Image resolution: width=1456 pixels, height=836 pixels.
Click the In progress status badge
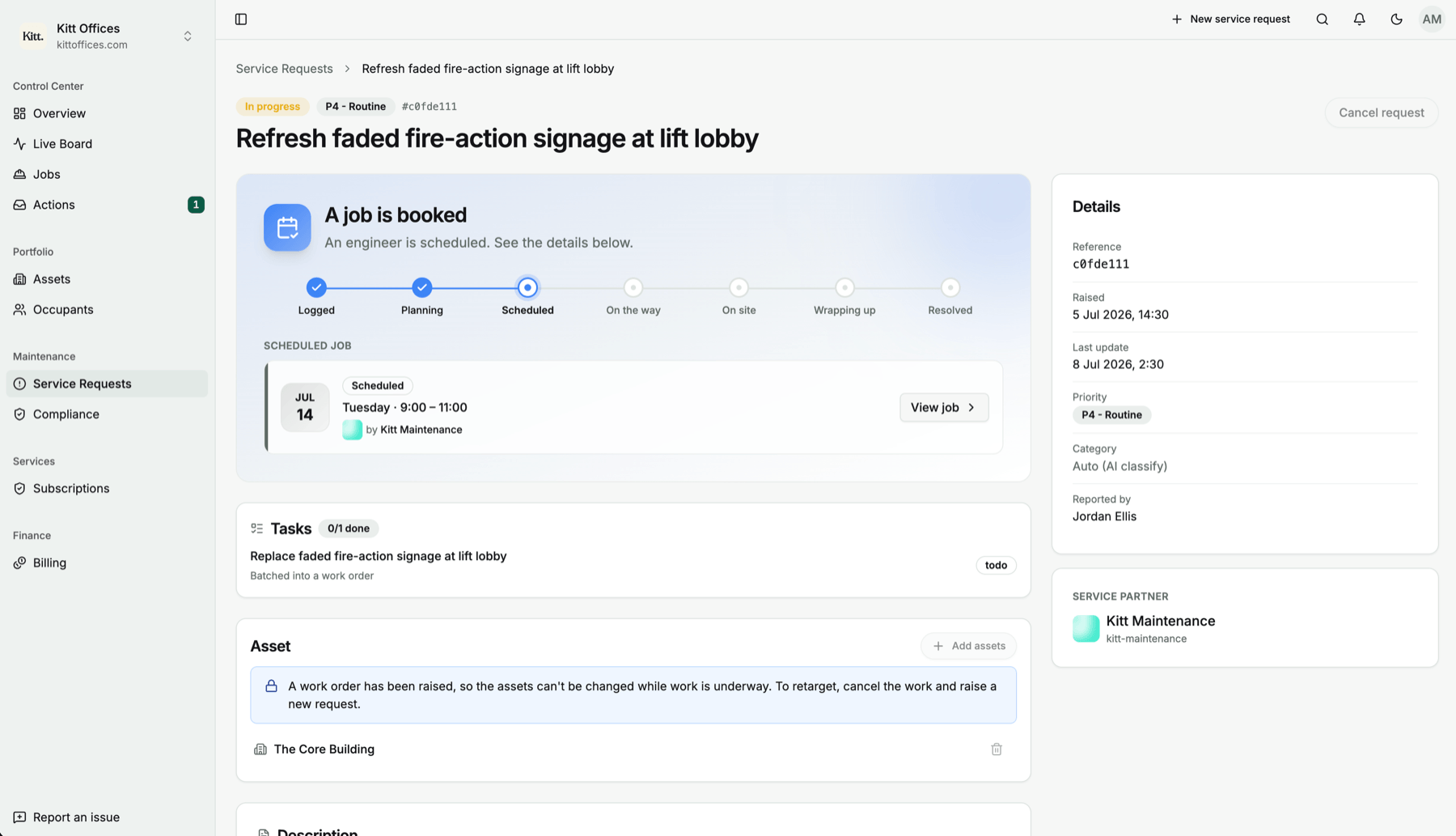(273, 107)
